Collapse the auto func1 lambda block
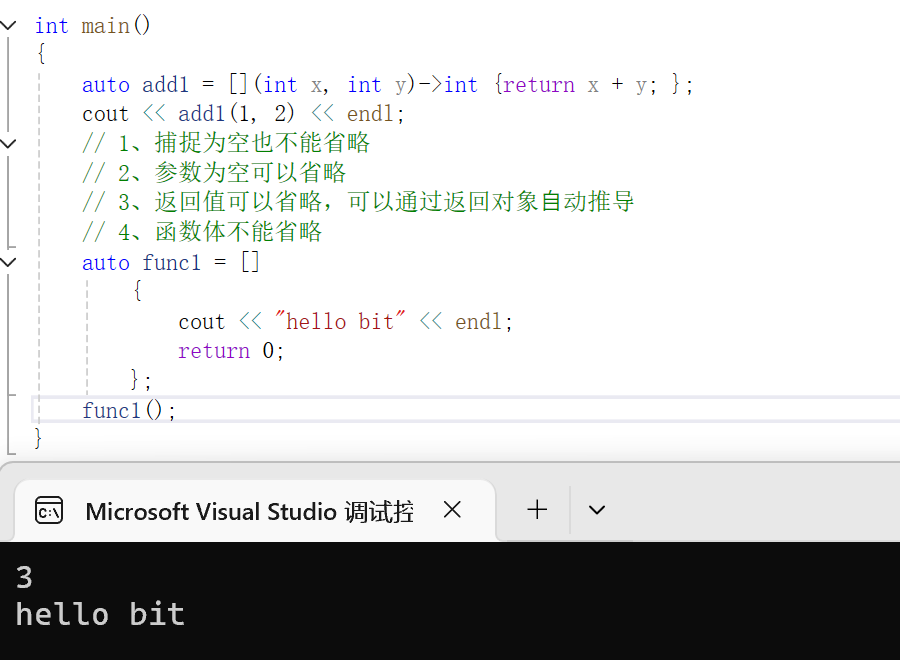 [x=8, y=262]
